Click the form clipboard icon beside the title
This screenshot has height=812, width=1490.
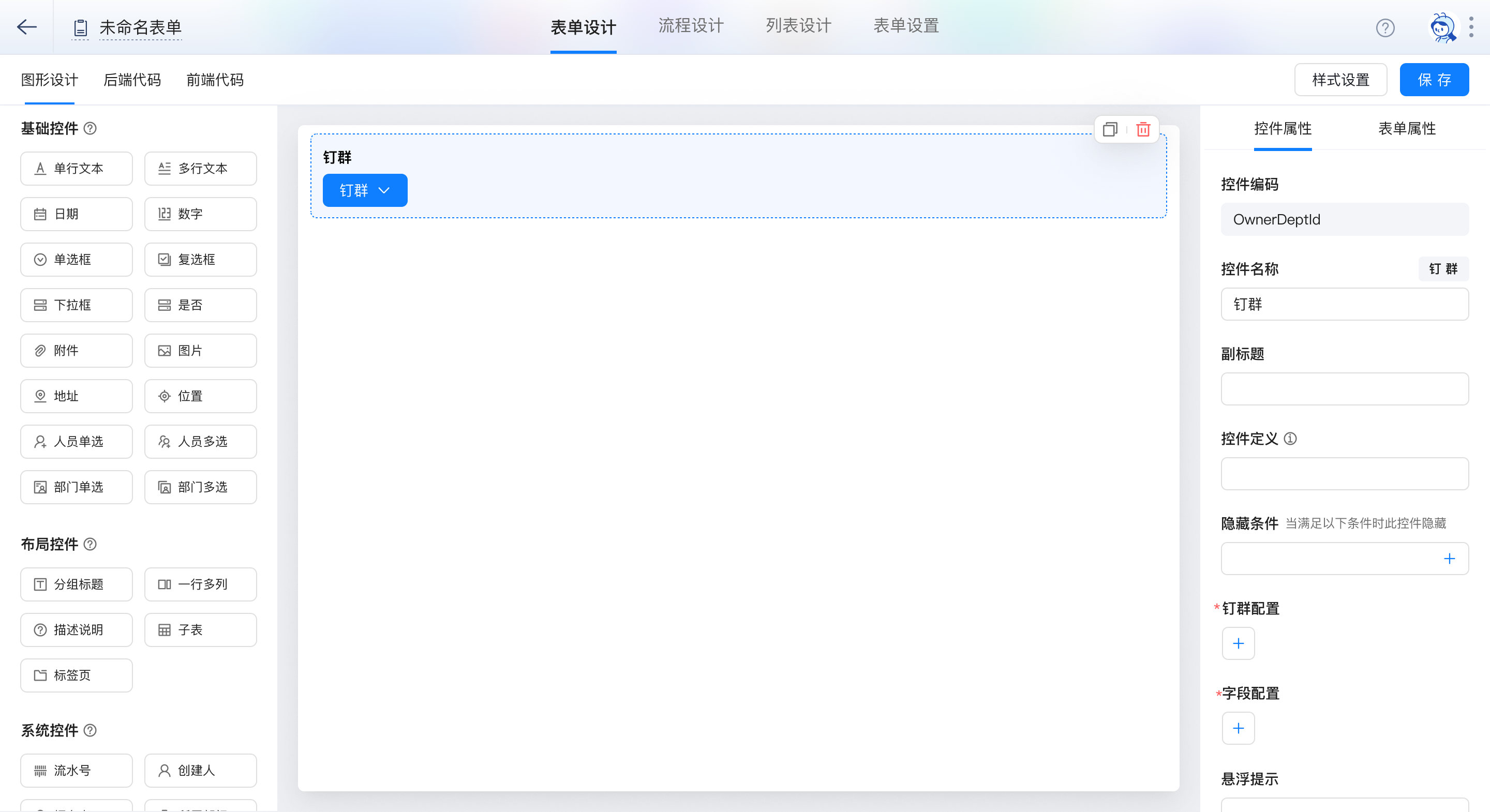(x=80, y=27)
